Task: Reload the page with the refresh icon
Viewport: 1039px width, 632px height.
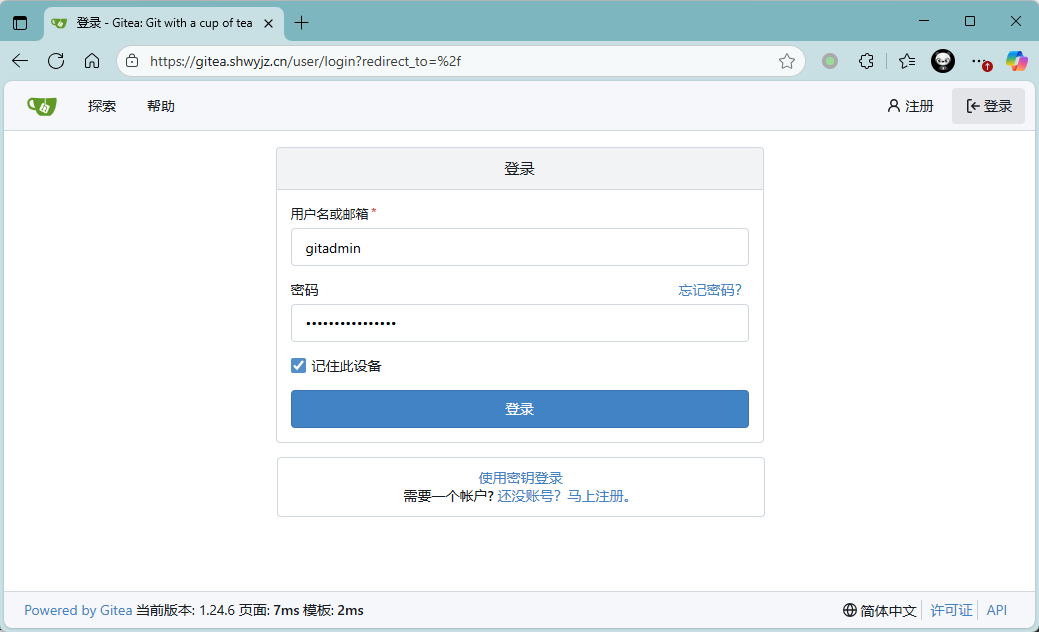Action: point(56,61)
